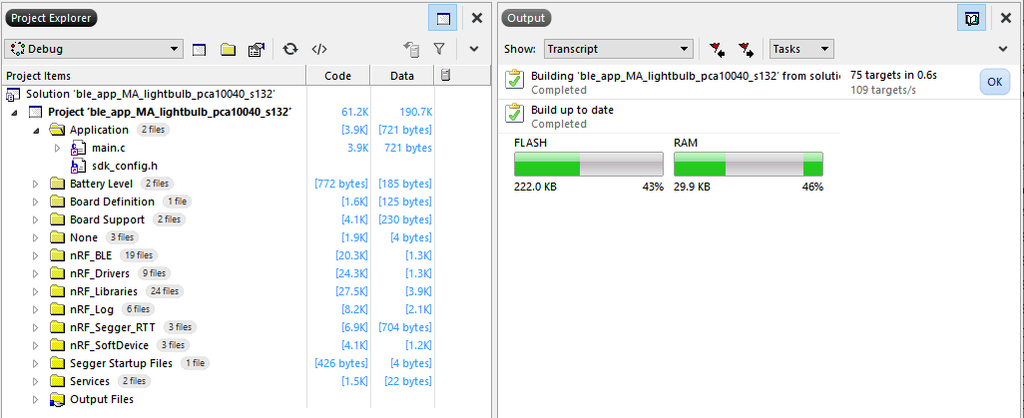Jump to next error marker in Output
1024x418 pixels.
coord(746,48)
